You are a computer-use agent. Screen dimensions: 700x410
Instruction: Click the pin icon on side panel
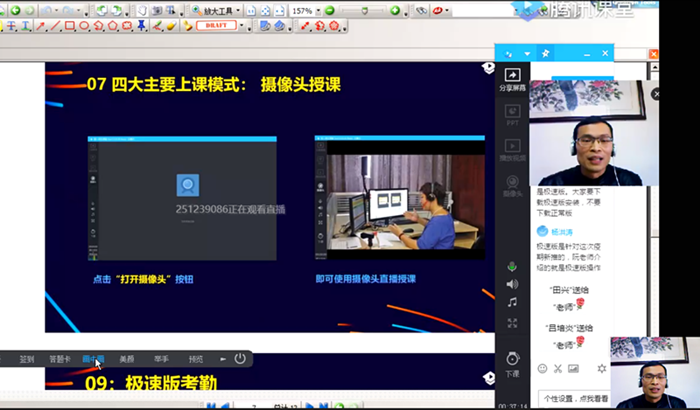546,53
